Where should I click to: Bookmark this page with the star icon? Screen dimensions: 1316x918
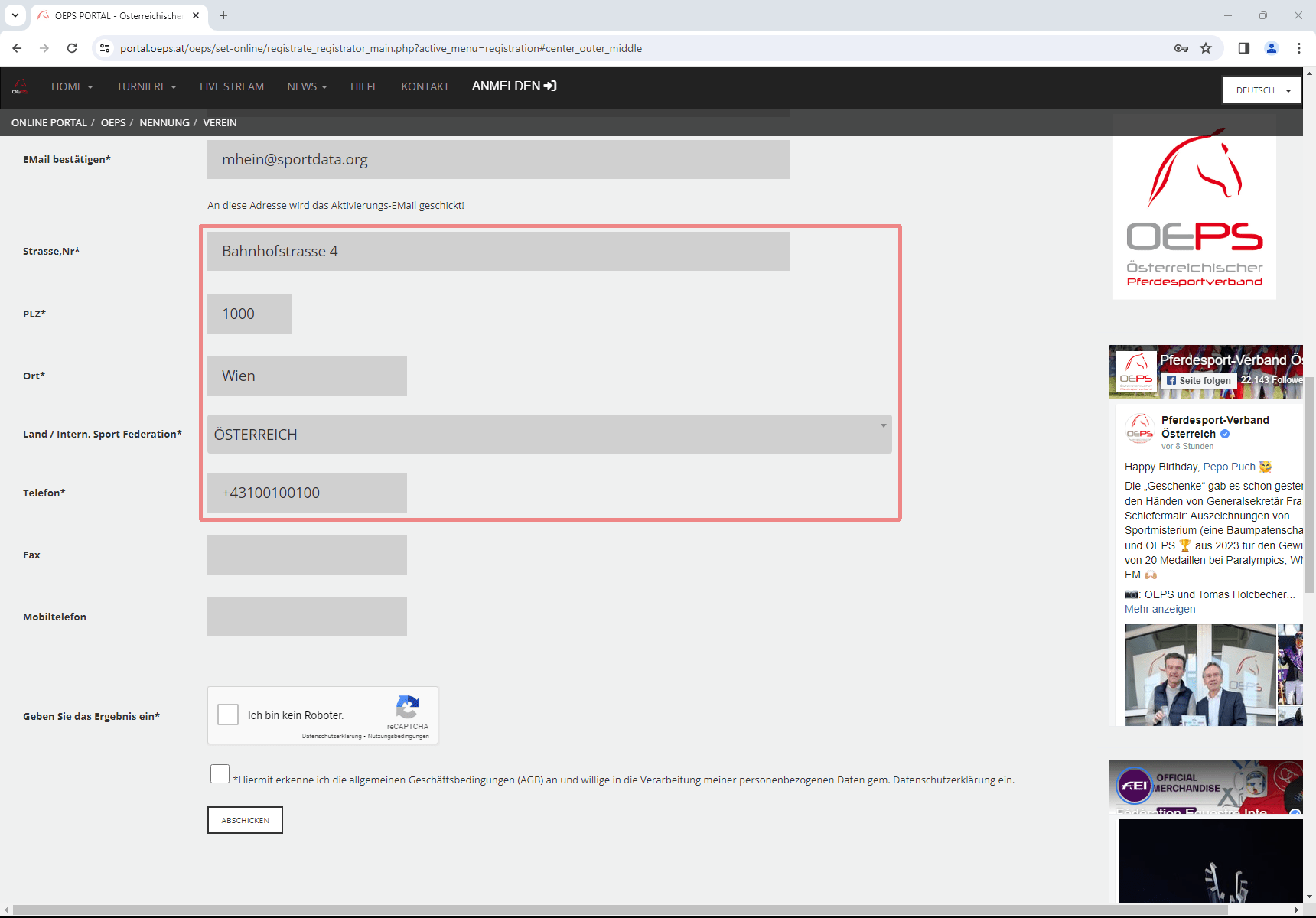[x=1206, y=48]
